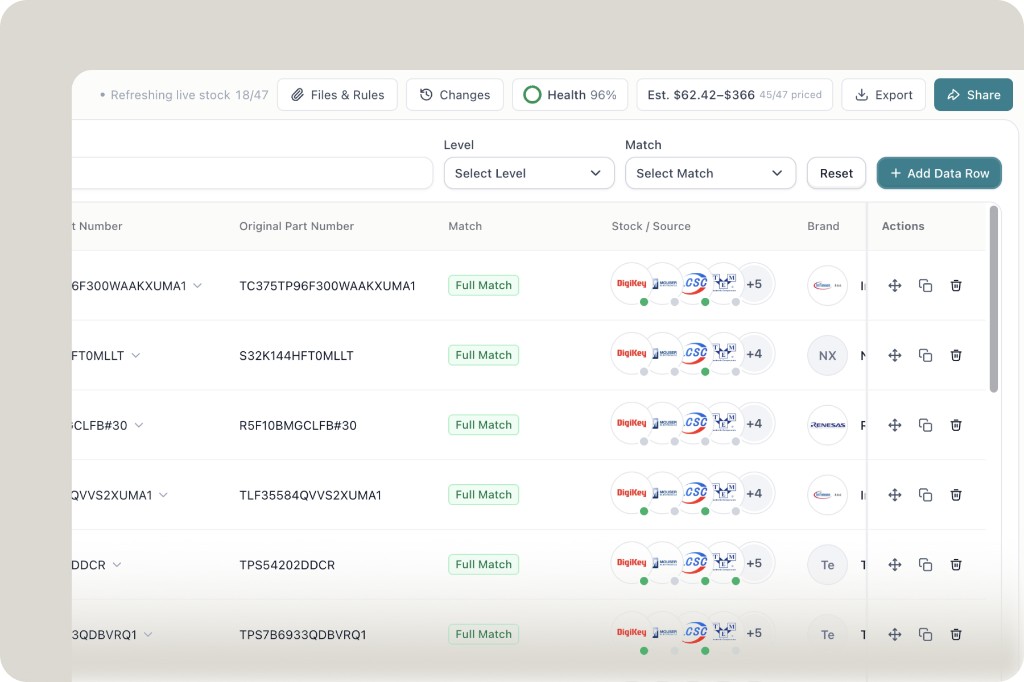Click Full Match badge for TPS54202DDCR
Screen dimensions: 1024x682
483,564
